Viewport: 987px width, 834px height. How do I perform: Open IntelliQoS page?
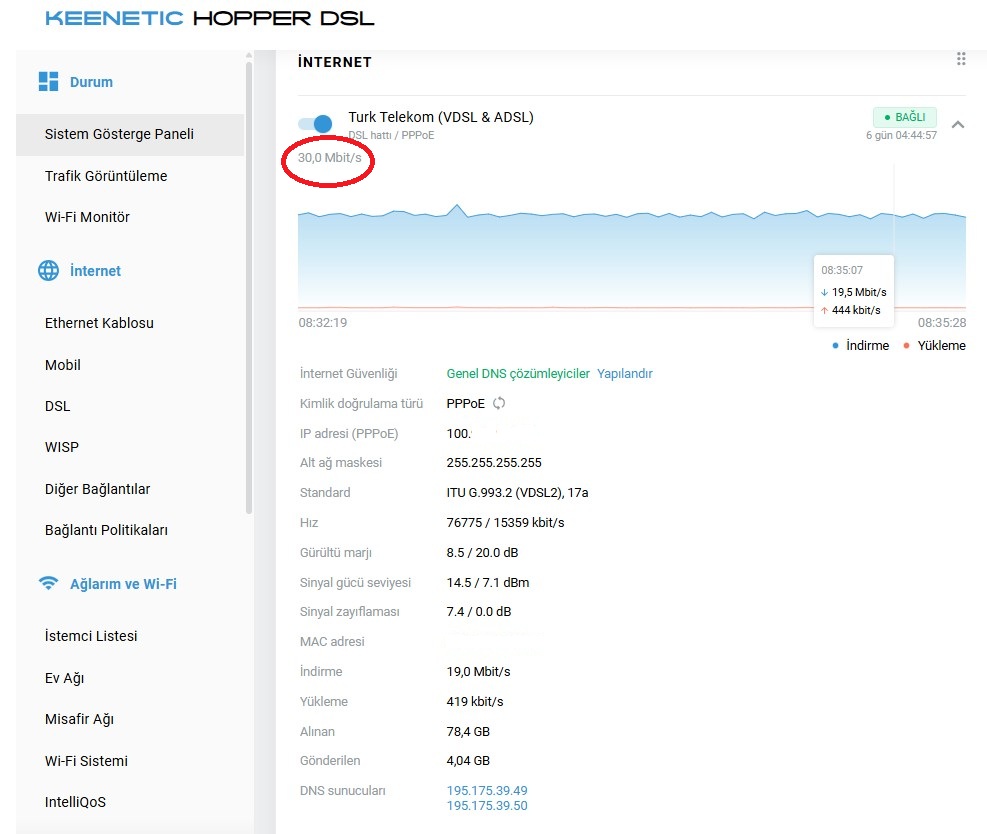point(75,802)
